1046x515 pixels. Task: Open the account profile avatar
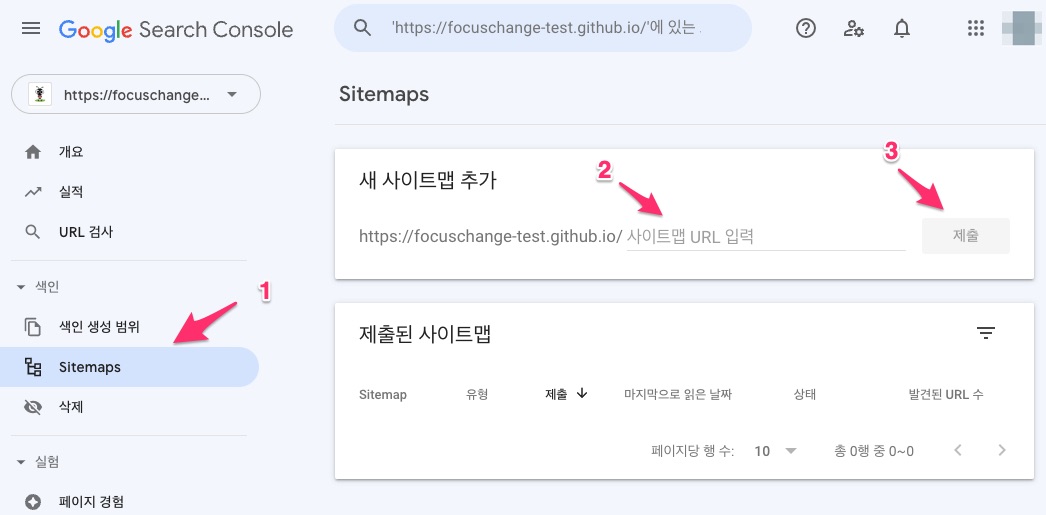pos(1022,28)
